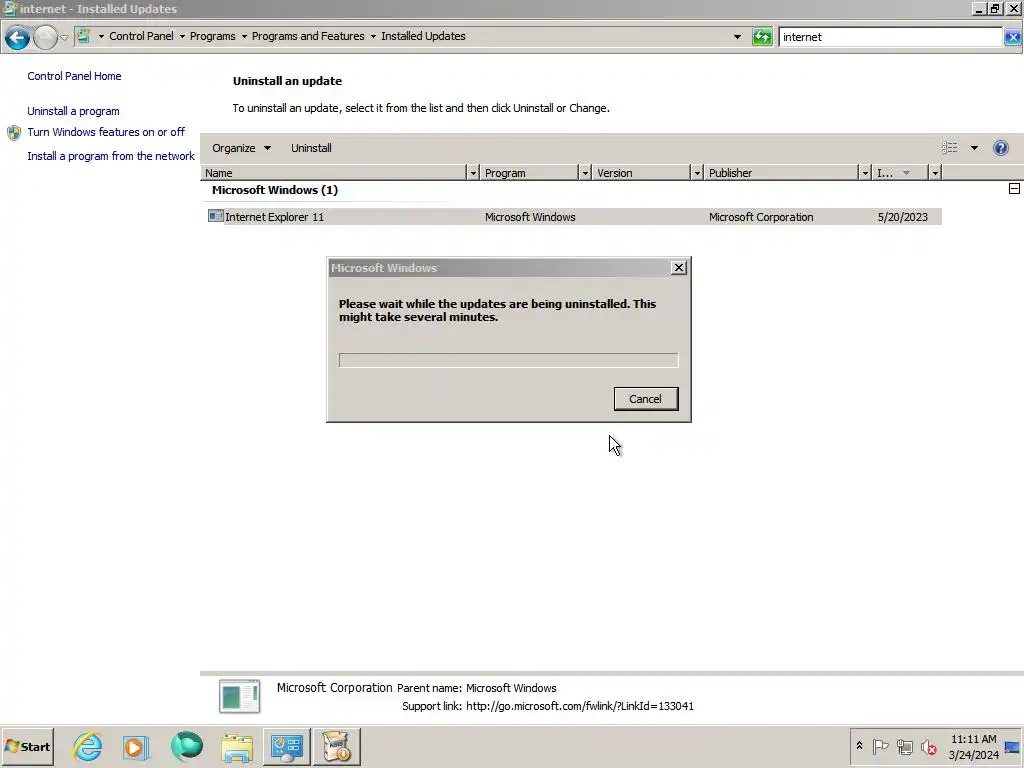Select Installed Updates breadcrumb

[x=423, y=36]
